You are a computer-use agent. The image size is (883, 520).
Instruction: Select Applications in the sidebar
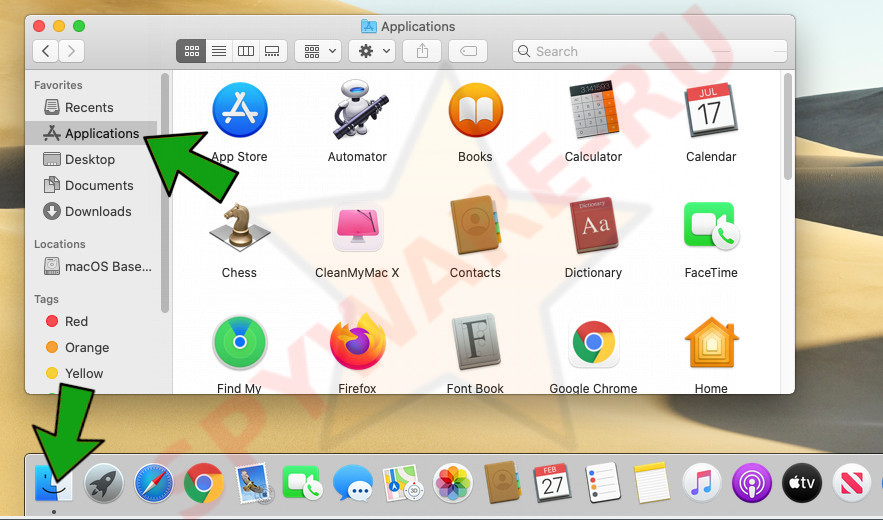[x=93, y=133]
